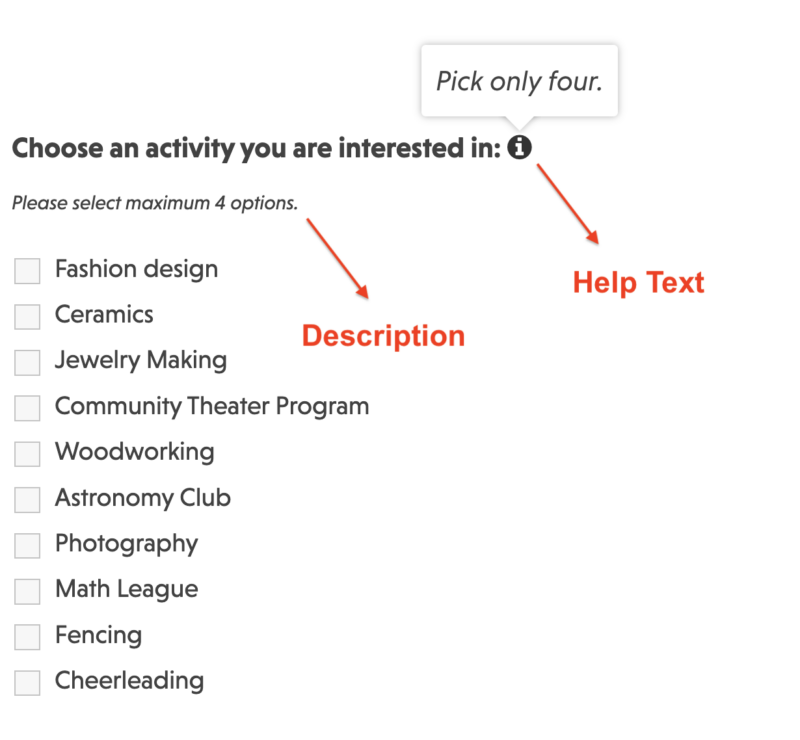Select the Photography activity
800x740 pixels.
(x=26, y=545)
